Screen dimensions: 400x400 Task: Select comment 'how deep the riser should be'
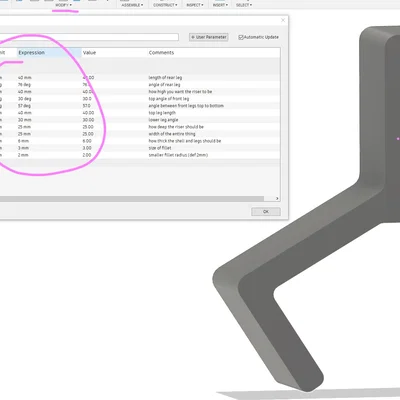pos(176,127)
